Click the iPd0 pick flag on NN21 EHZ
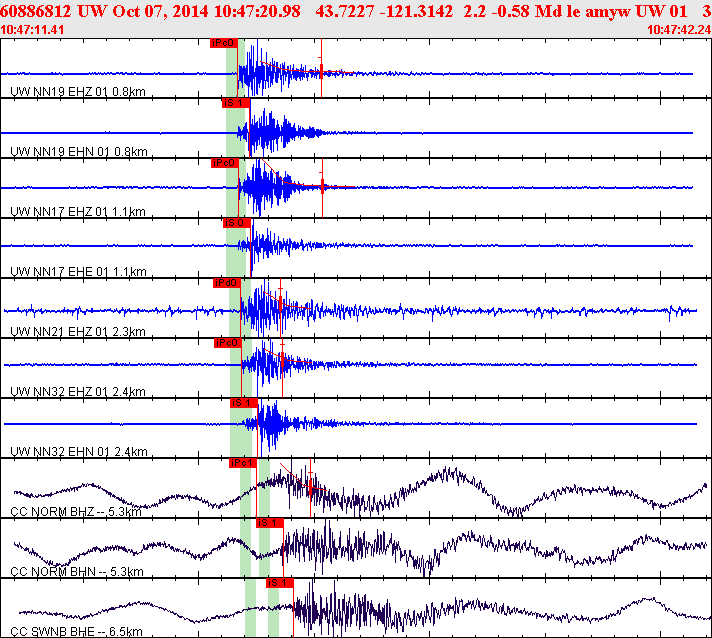This screenshot has width=712, height=638. click(x=226, y=282)
